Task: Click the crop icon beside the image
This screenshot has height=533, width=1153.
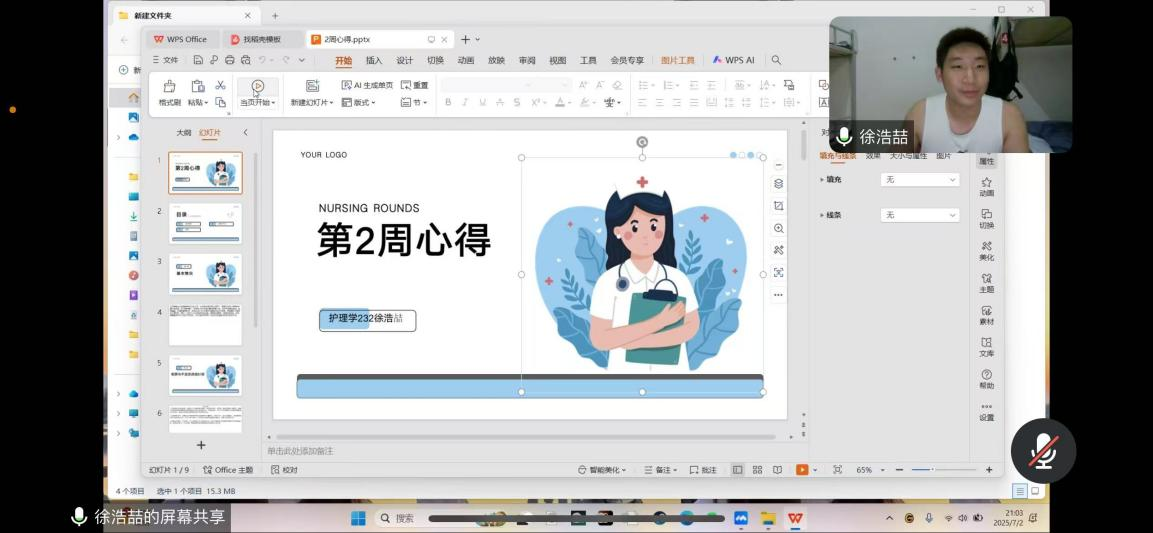Action: point(778,206)
